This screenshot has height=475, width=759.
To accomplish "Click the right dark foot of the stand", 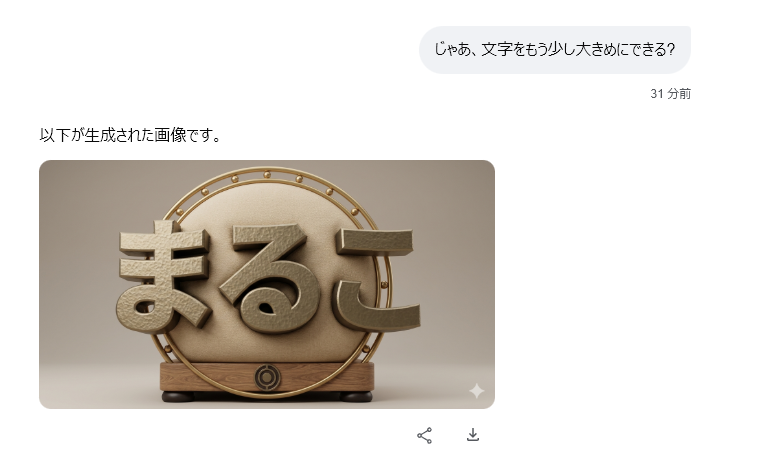I will (x=357, y=397).
